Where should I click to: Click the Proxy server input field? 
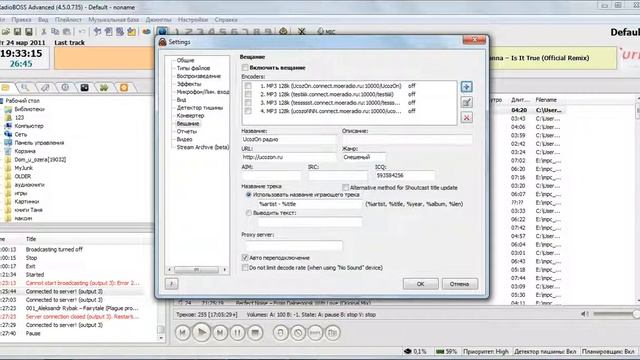[x=294, y=245]
